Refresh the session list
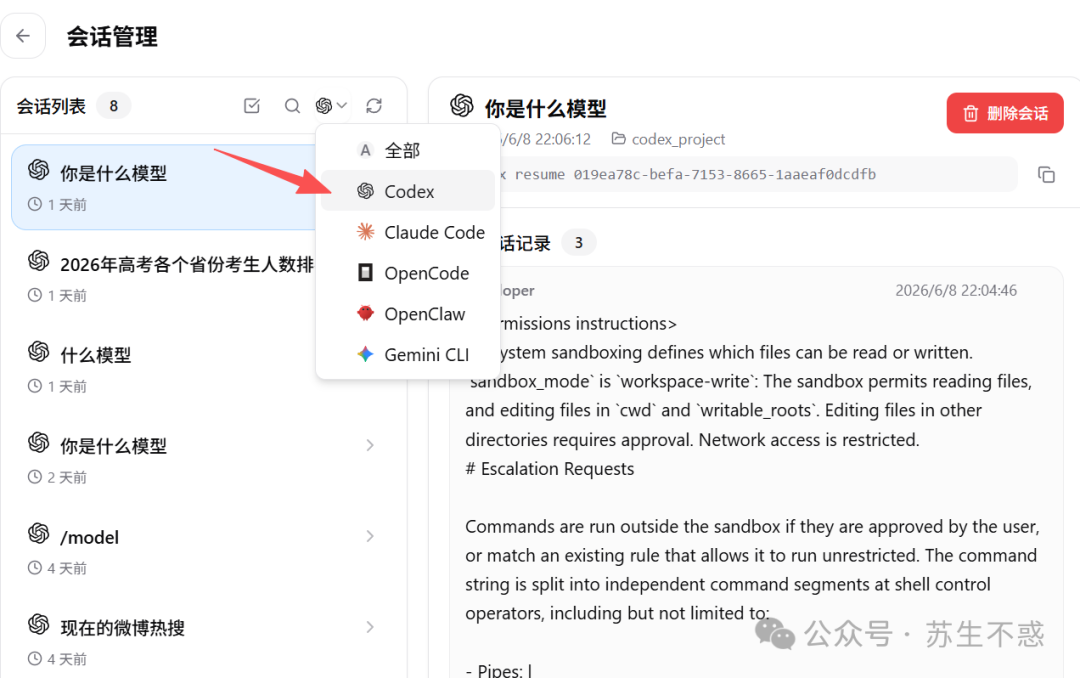Screen dimensions: 1080x678 (x=374, y=105)
